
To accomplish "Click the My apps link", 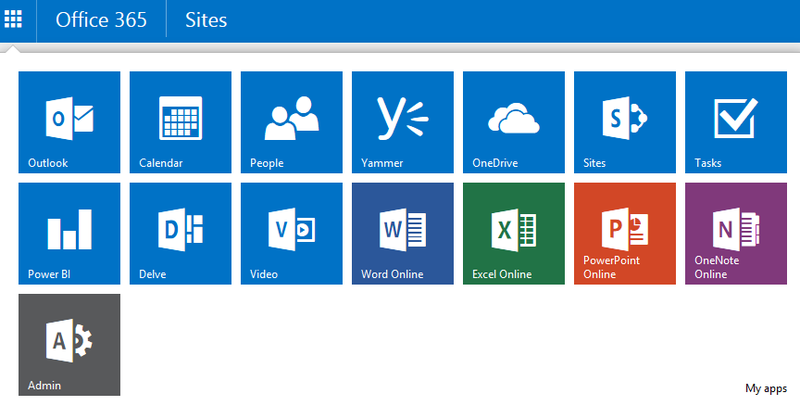I will pos(766,389).
